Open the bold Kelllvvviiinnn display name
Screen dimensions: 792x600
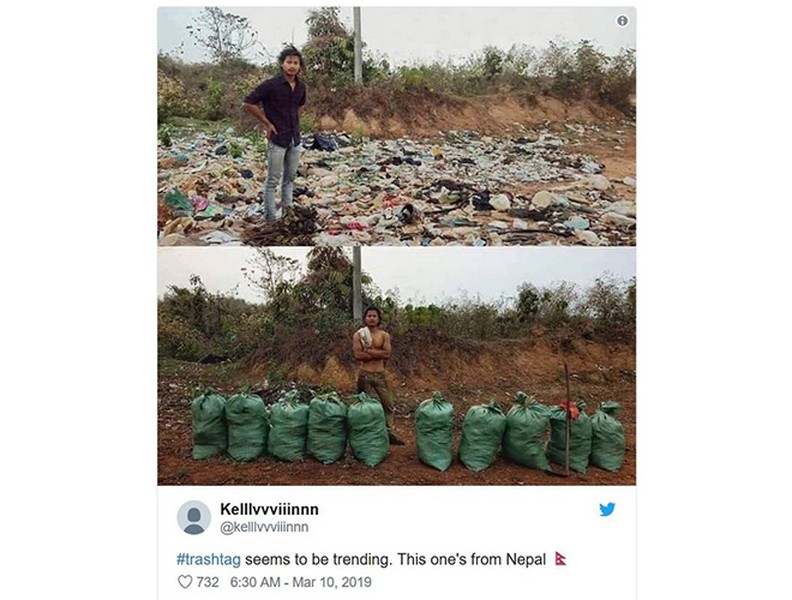(x=269, y=509)
